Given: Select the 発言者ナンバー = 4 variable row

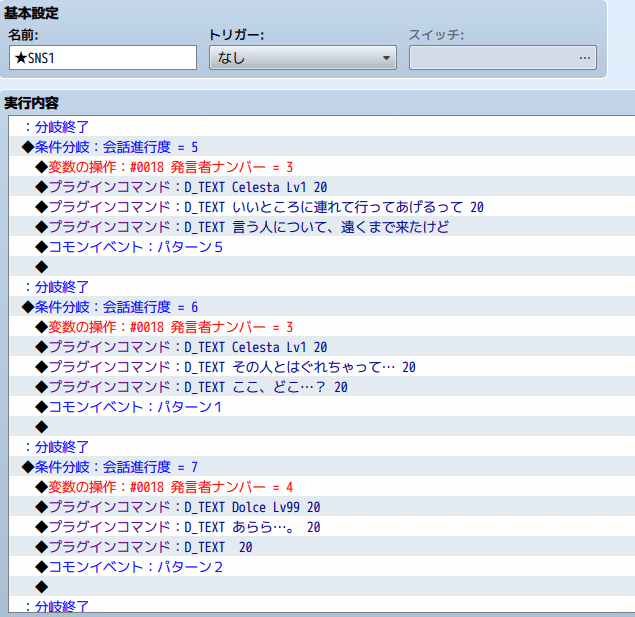Looking at the screenshot, I should 322,487.
